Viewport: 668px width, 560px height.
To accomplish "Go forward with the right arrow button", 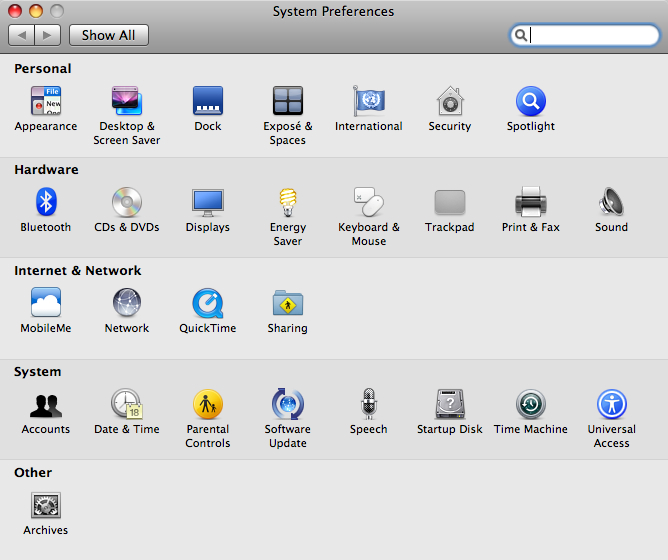I will click(47, 35).
